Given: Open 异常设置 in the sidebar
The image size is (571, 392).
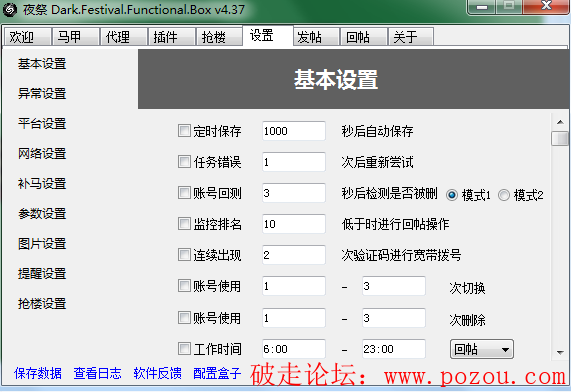Looking at the screenshot, I should click(42, 94).
